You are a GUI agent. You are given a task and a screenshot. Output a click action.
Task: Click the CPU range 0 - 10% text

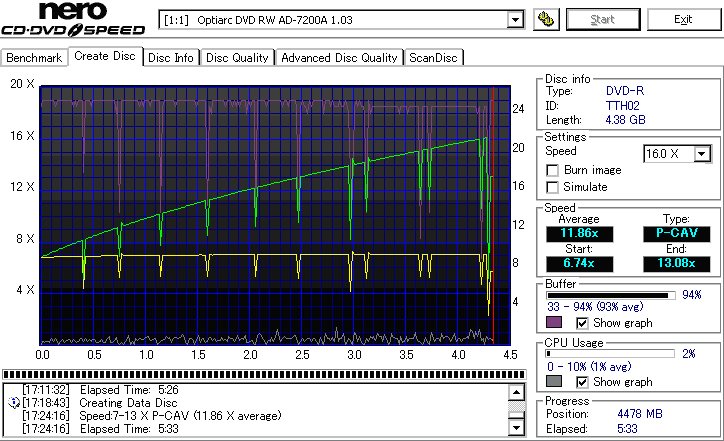tap(589, 367)
